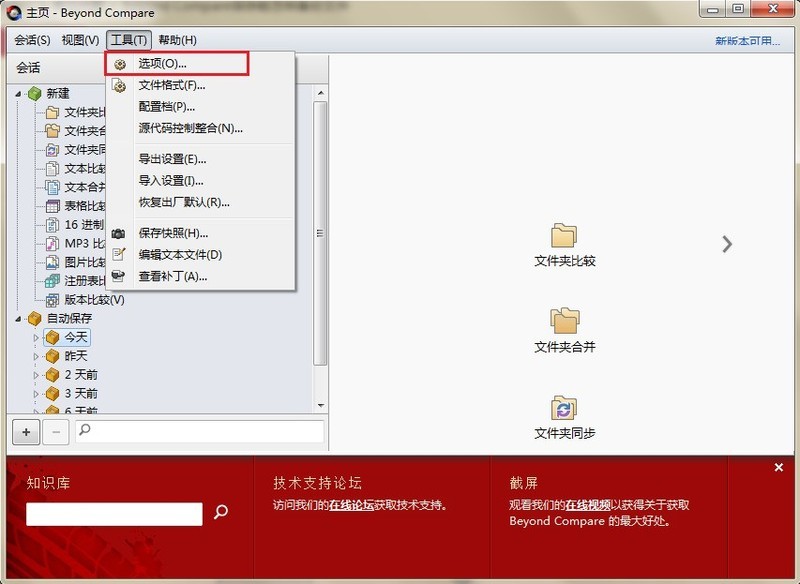Viewport: 800px width, 584px height.
Task: Click the minus button to remove a session
Action: 56,433
